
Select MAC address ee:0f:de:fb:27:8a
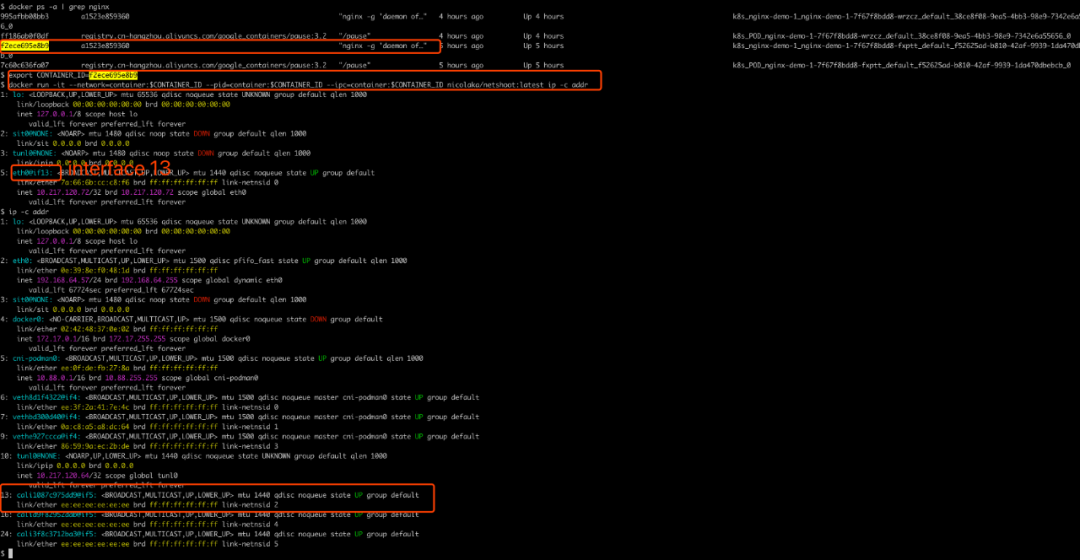96,368
